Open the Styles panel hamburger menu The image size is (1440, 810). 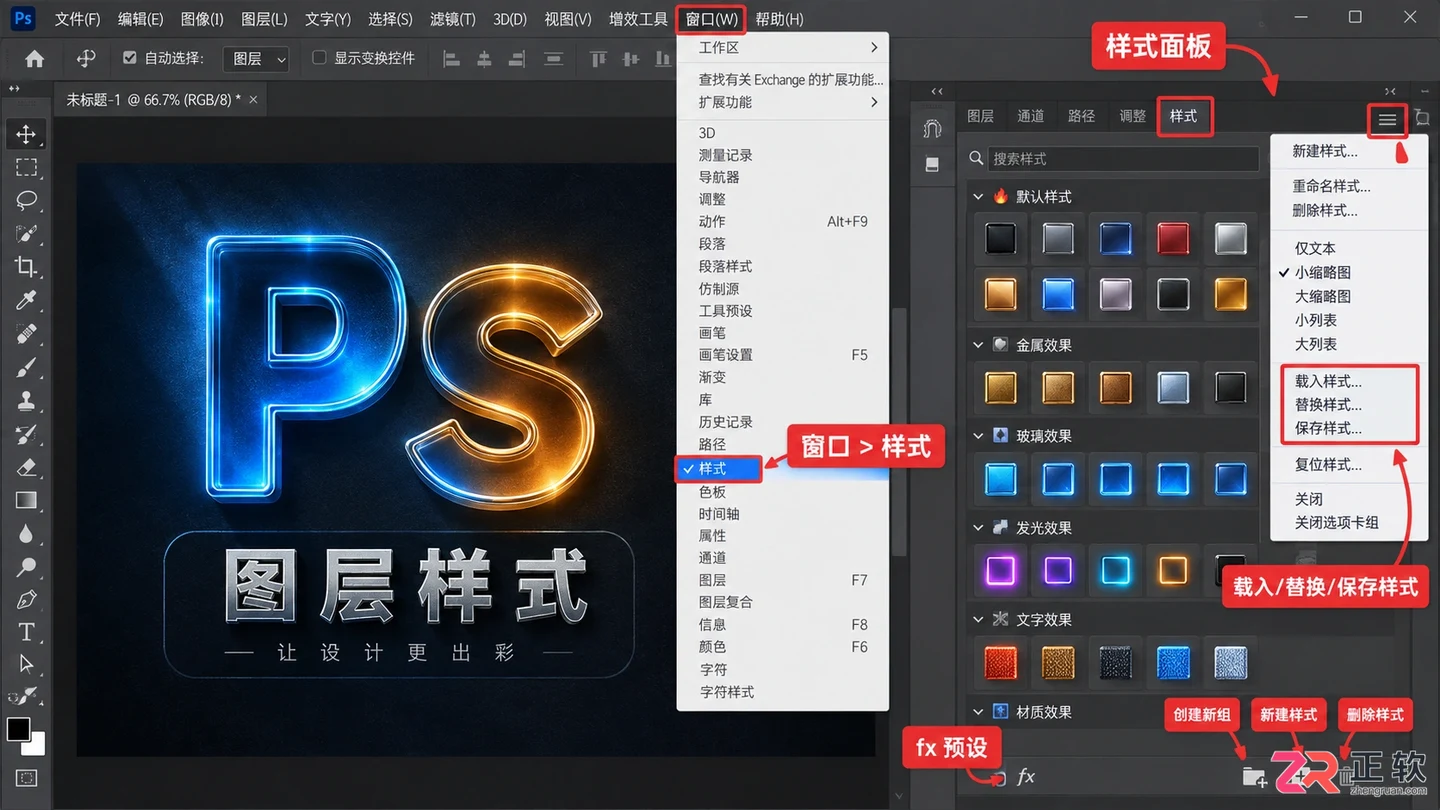(1387, 120)
